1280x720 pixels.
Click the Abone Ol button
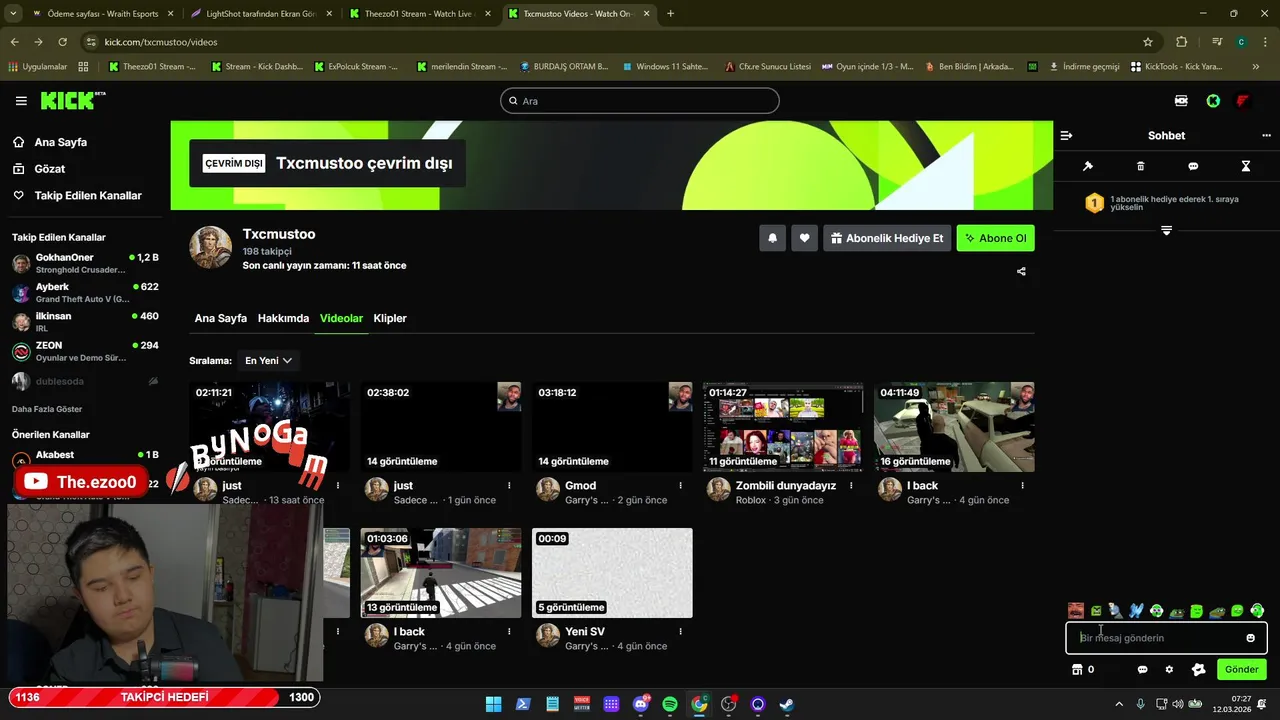pos(996,238)
